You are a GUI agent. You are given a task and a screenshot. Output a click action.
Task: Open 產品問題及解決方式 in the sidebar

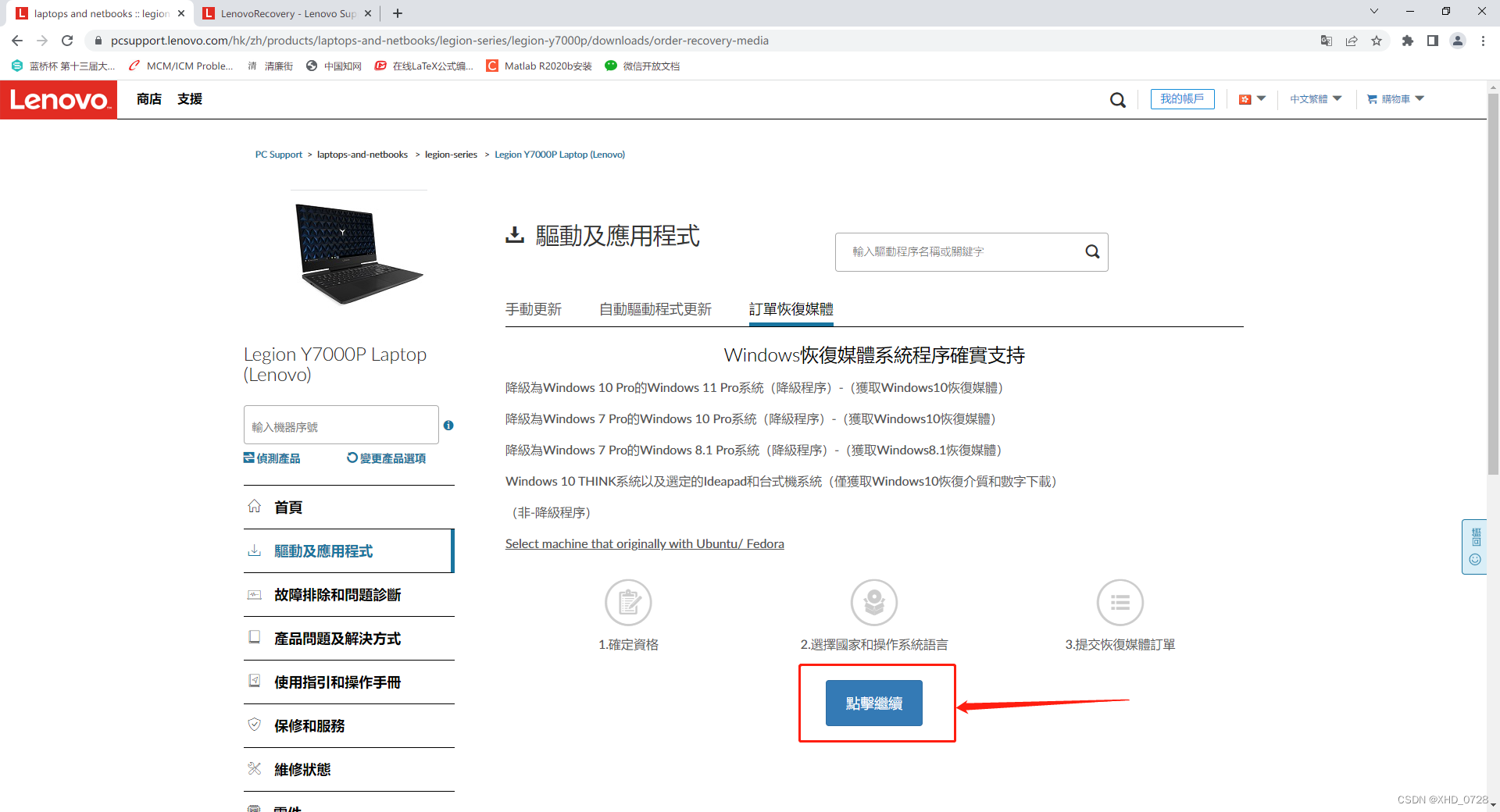click(349, 639)
